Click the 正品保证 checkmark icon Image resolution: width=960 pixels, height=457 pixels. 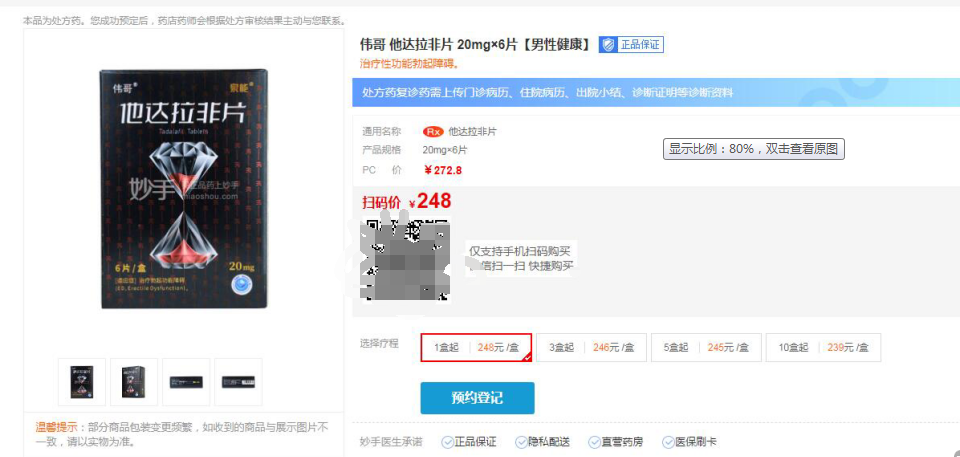pos(448,442)
